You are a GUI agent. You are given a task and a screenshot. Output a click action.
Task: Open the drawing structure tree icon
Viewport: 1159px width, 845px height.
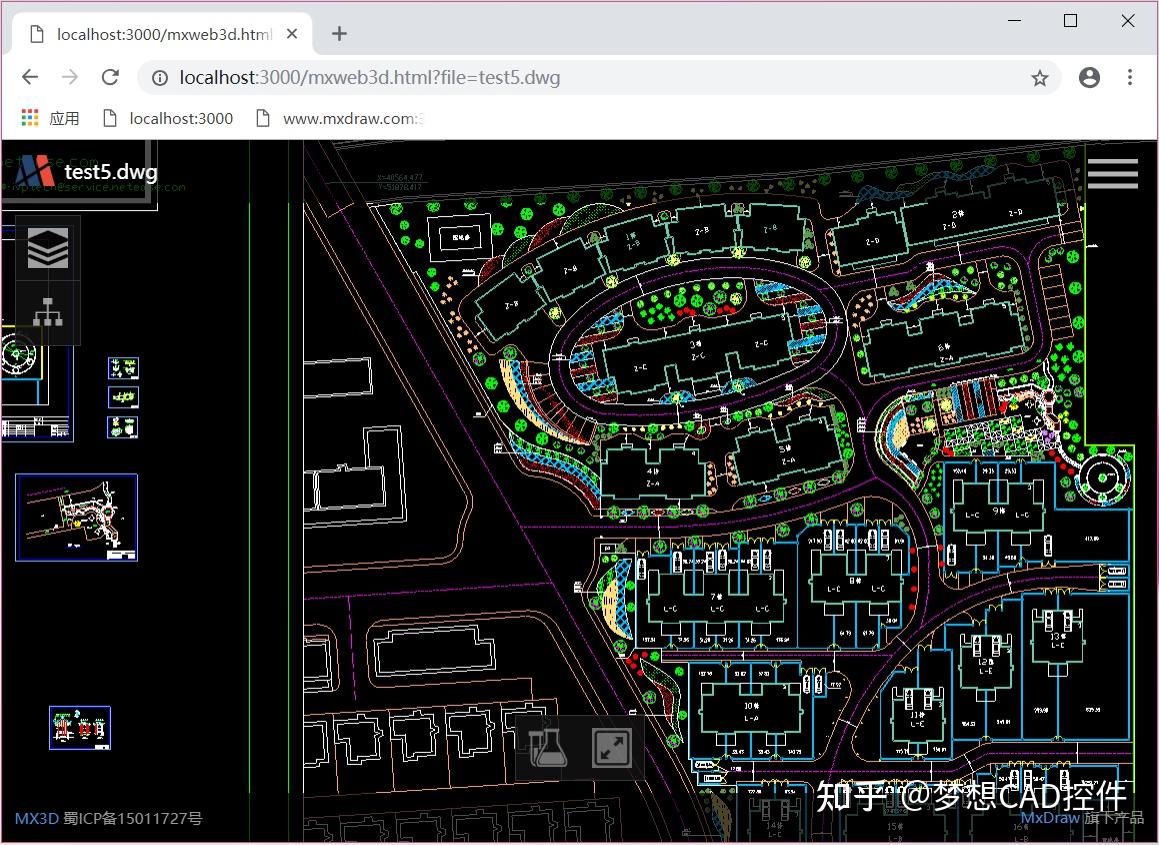[46, 313]
